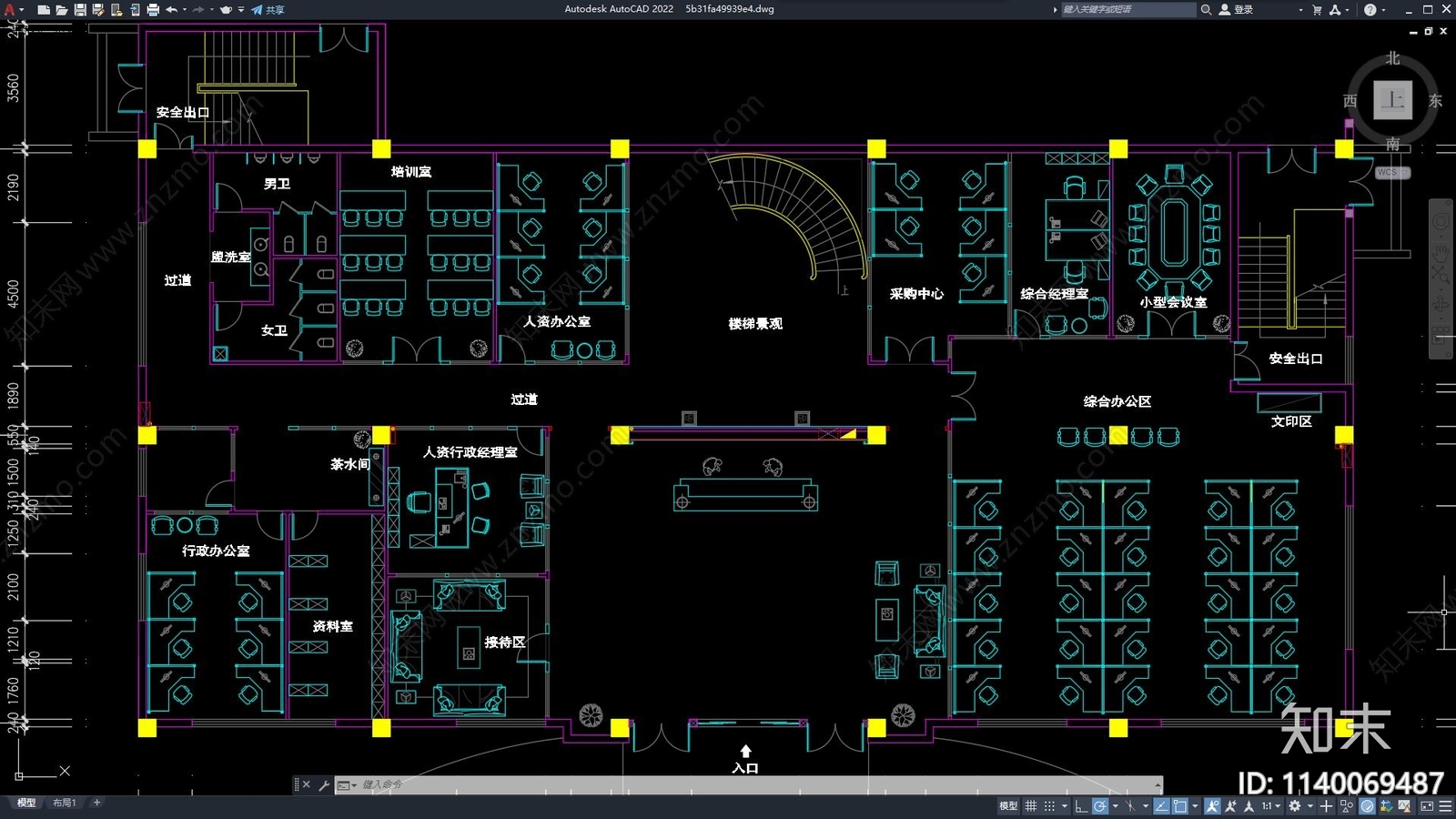Undo the last action
The image size is (1456, 819).
tap(171, 9)
